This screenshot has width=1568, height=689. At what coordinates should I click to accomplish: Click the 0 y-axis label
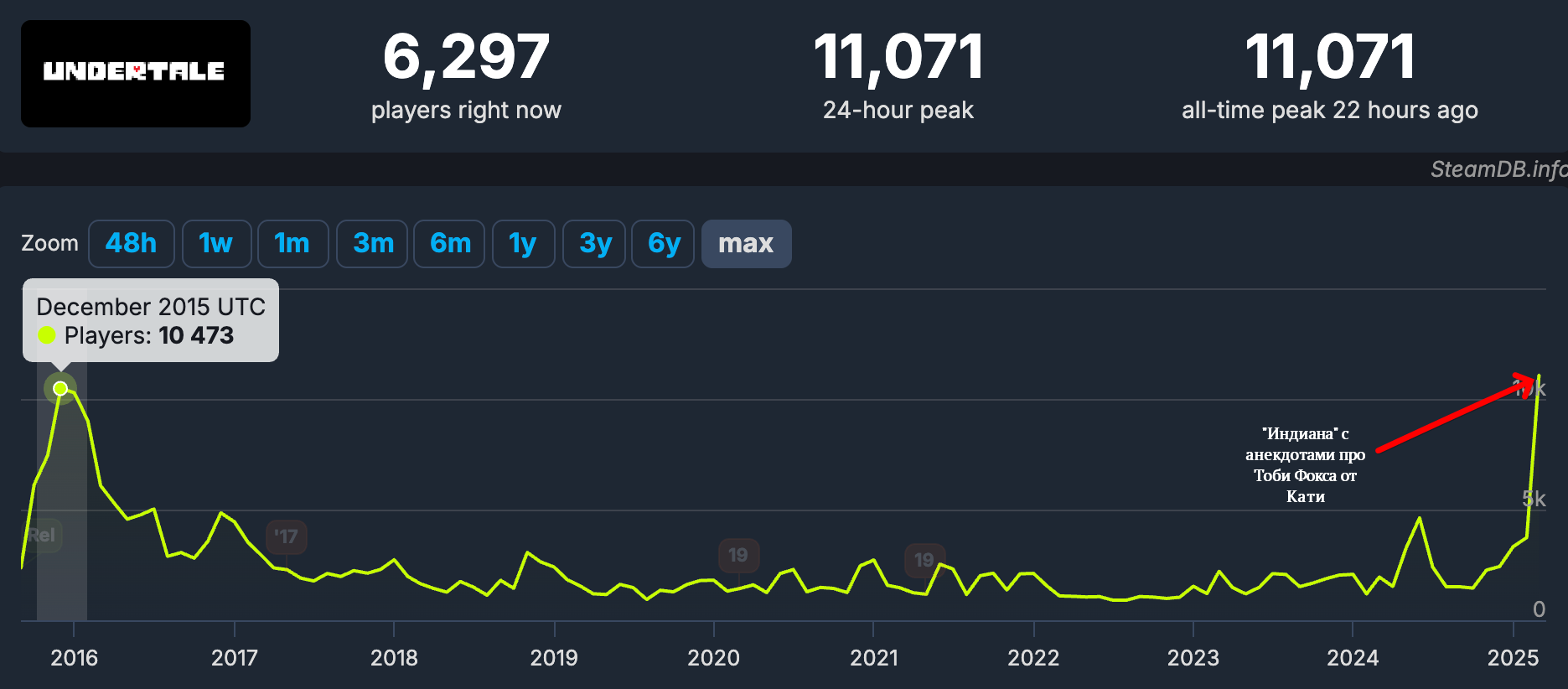click(1539, 609)
